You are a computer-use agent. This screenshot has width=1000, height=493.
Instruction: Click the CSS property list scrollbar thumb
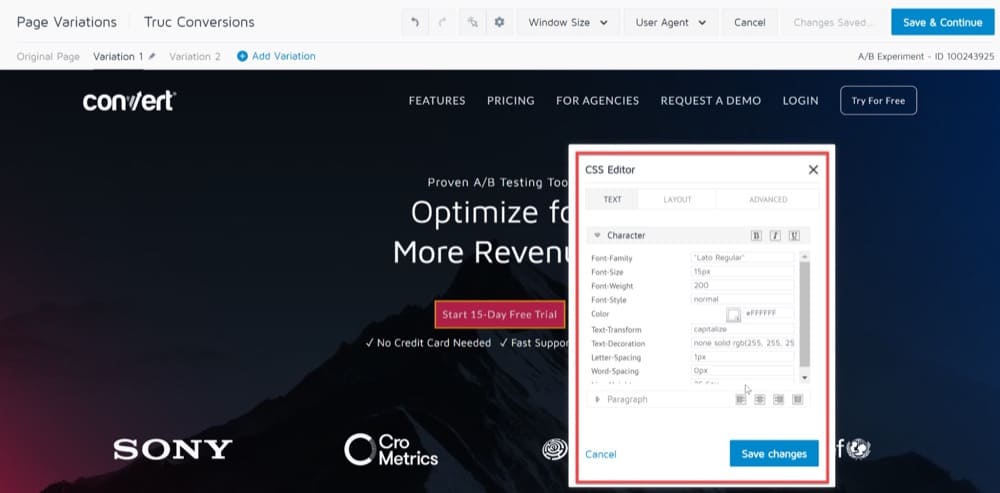click(x=804, y=314)
